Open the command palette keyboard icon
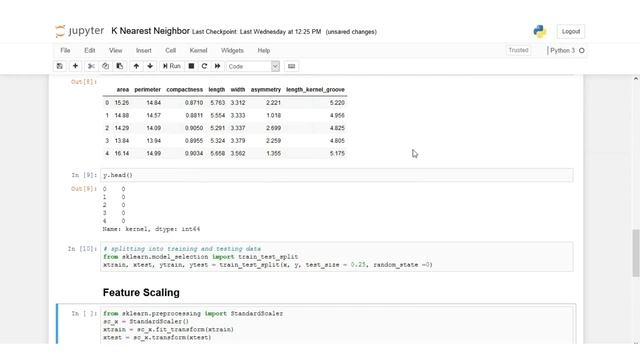Screen dimensions: 640x360 (x=291, y=66)
